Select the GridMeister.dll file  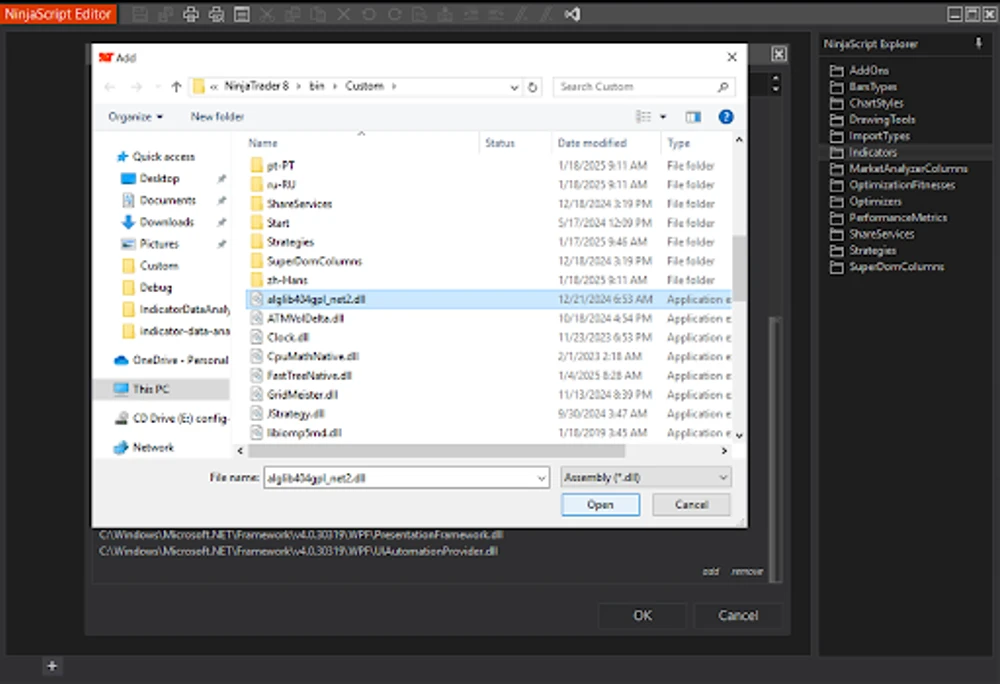pyautogui.click(x=488, y=395)
